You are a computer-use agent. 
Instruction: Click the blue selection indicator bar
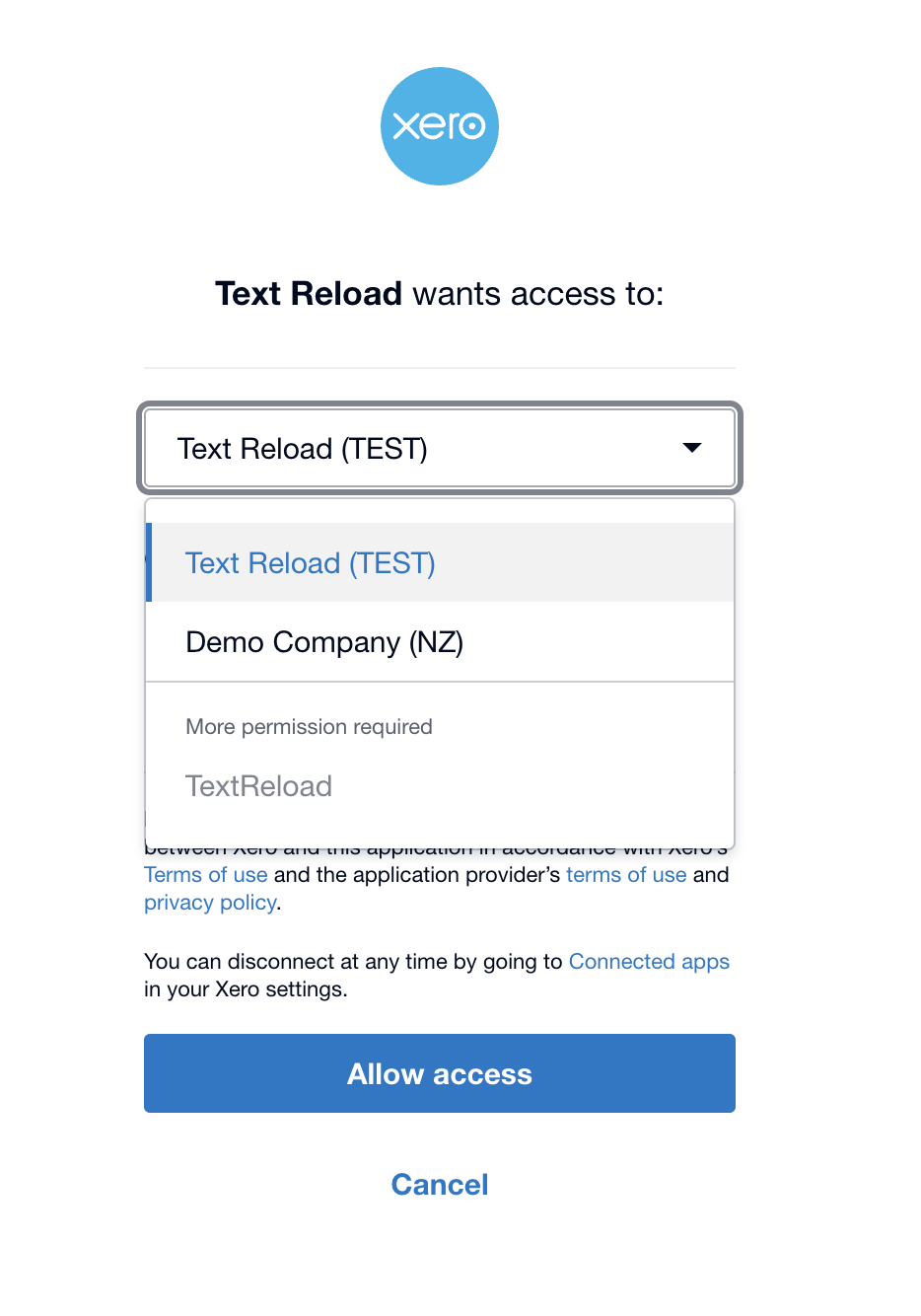coord(148,562)
